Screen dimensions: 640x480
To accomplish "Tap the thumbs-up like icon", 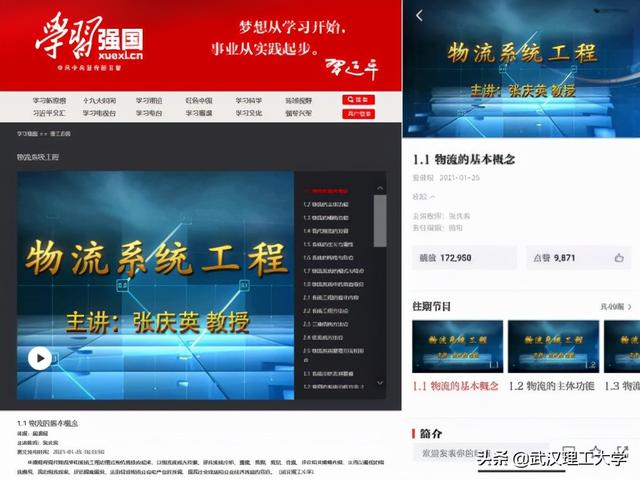I will coord(619,258).
